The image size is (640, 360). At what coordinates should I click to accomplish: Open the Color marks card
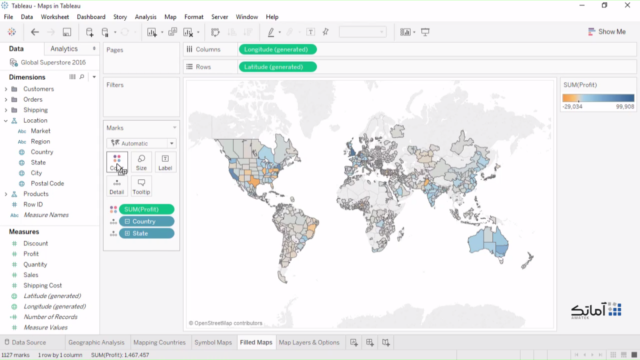click(x=117, y=162)
